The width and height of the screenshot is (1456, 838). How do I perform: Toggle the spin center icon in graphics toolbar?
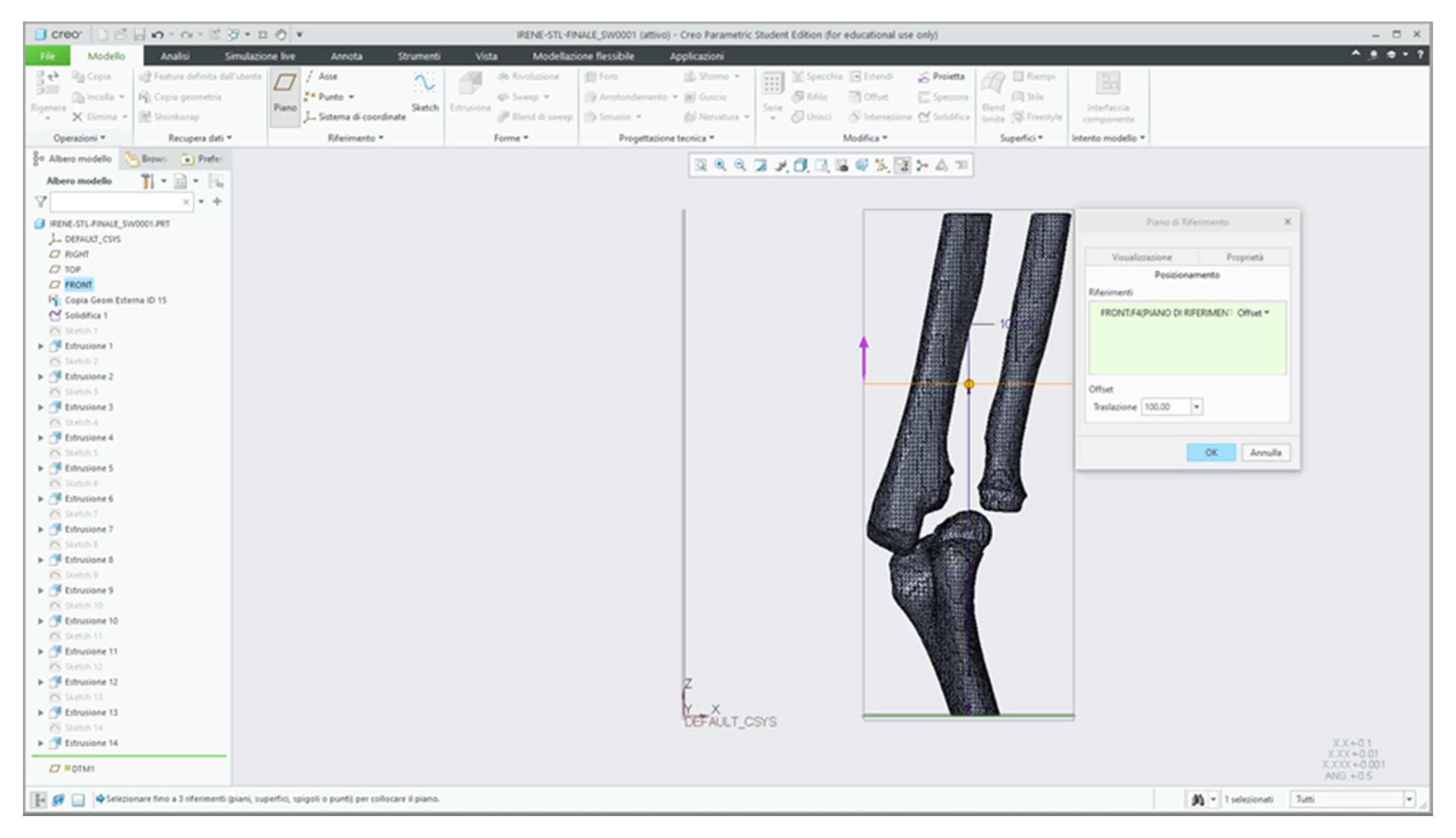[922, 166]
